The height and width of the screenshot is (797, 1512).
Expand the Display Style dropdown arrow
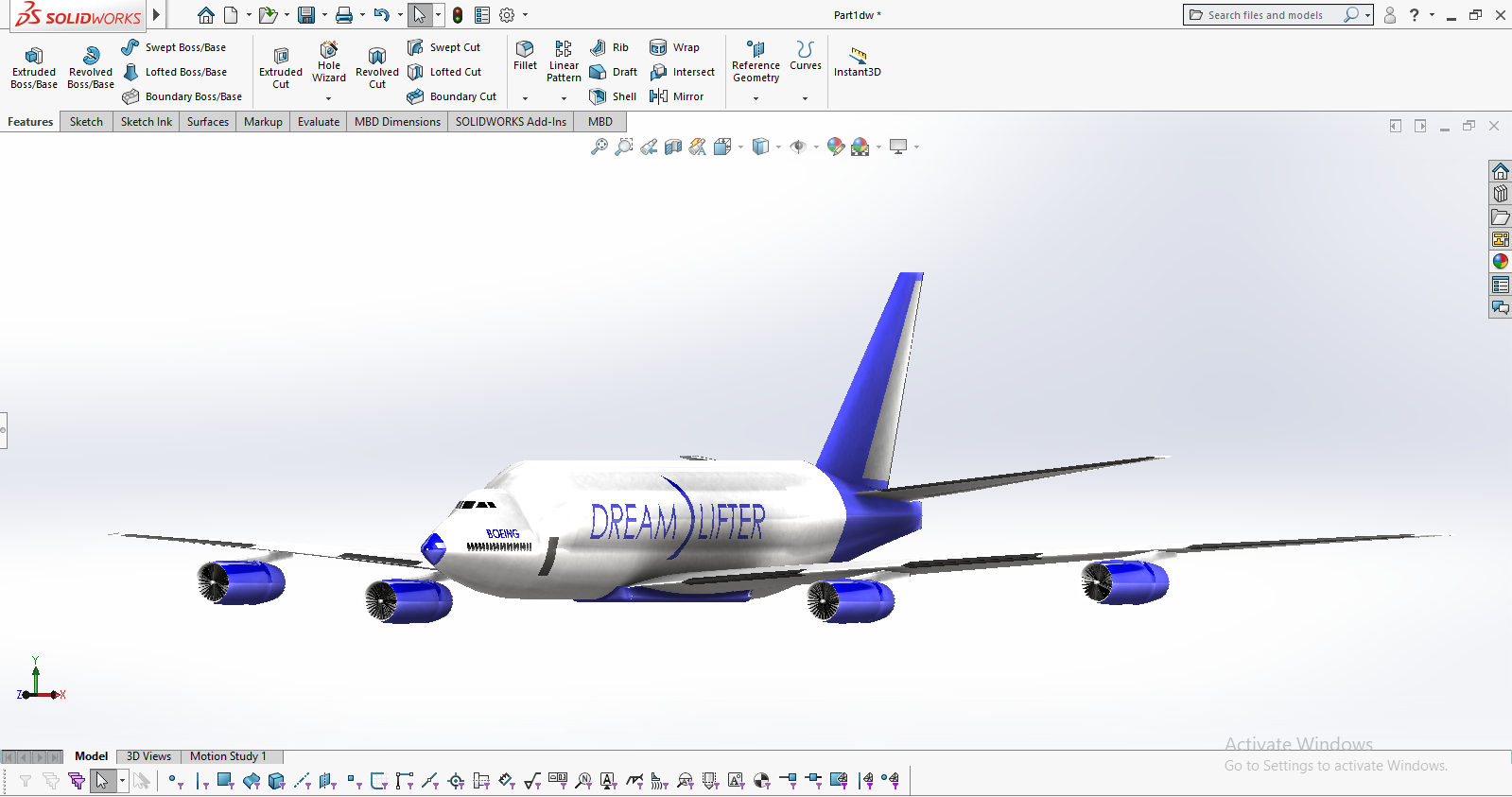778,147
